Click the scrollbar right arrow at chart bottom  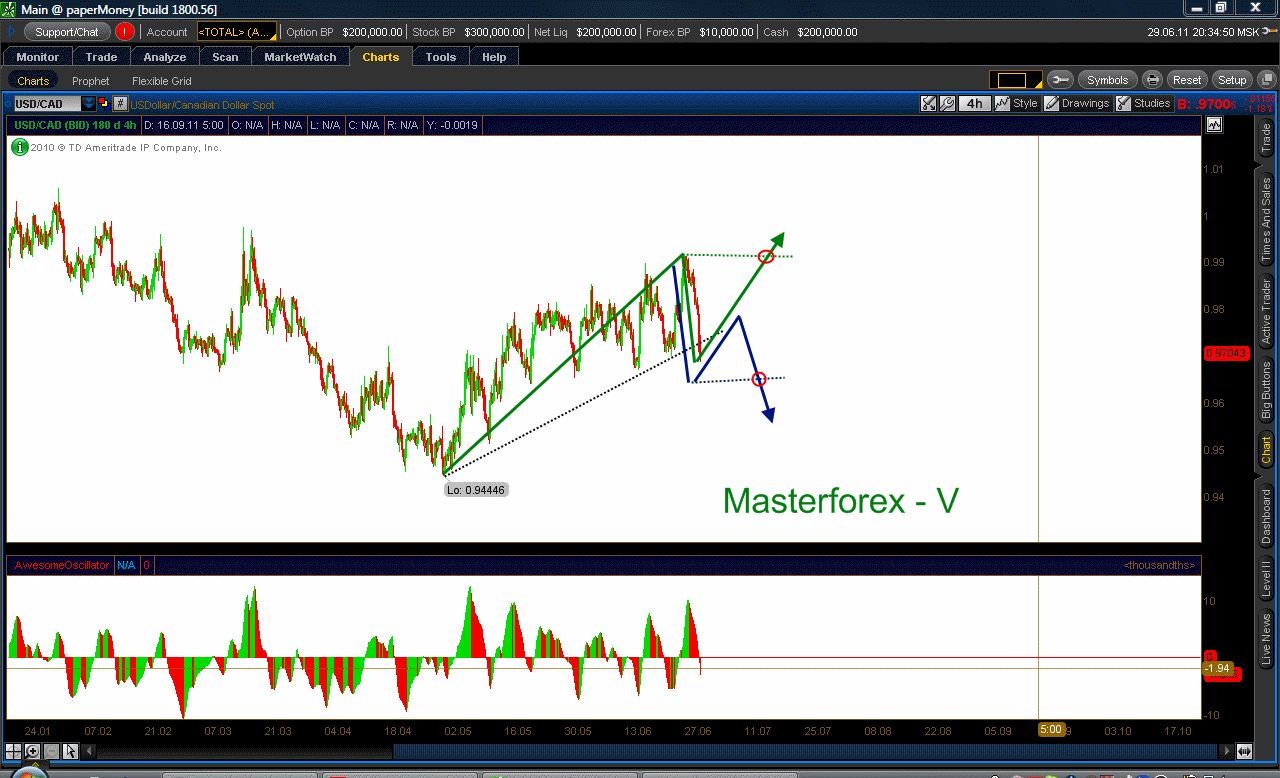[1228, 751]
